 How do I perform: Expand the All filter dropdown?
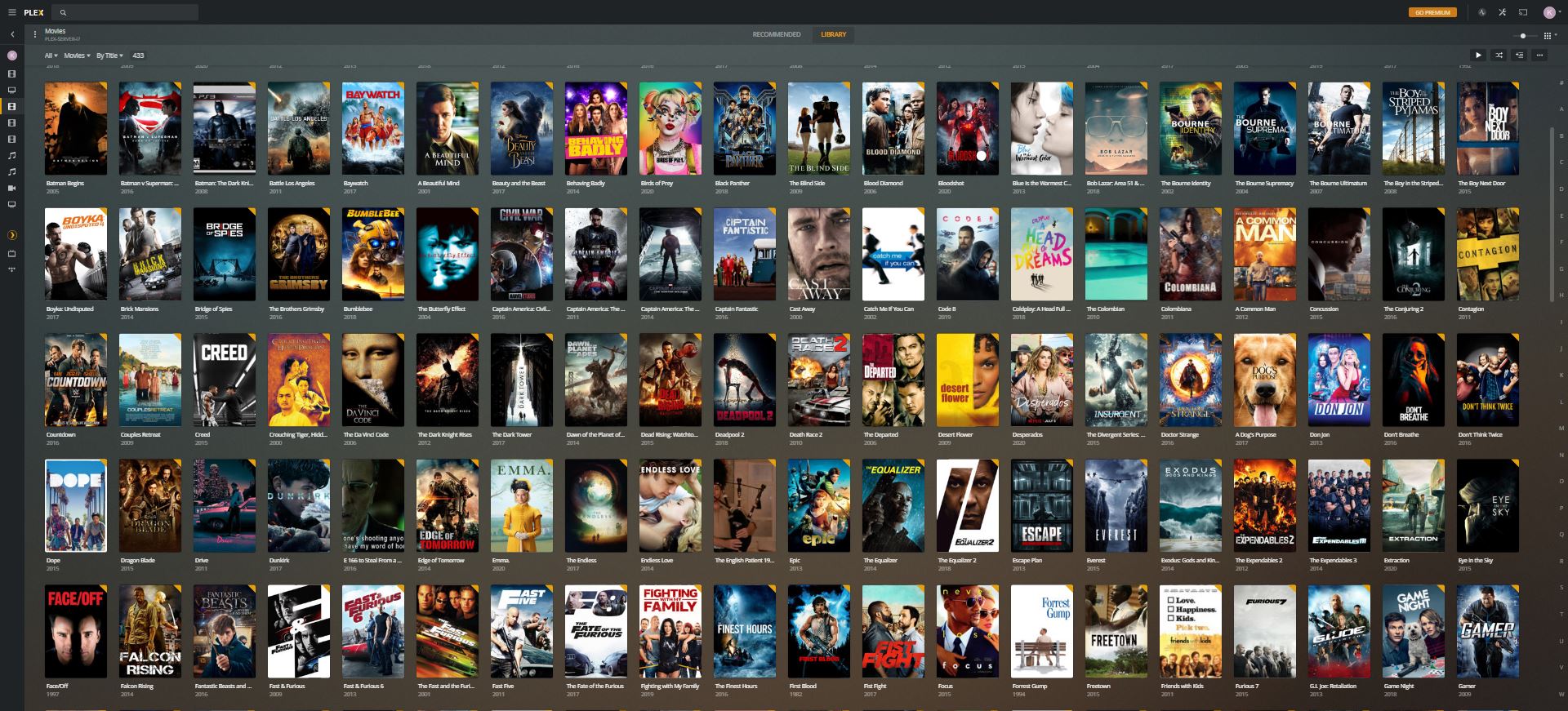point(51,56)
